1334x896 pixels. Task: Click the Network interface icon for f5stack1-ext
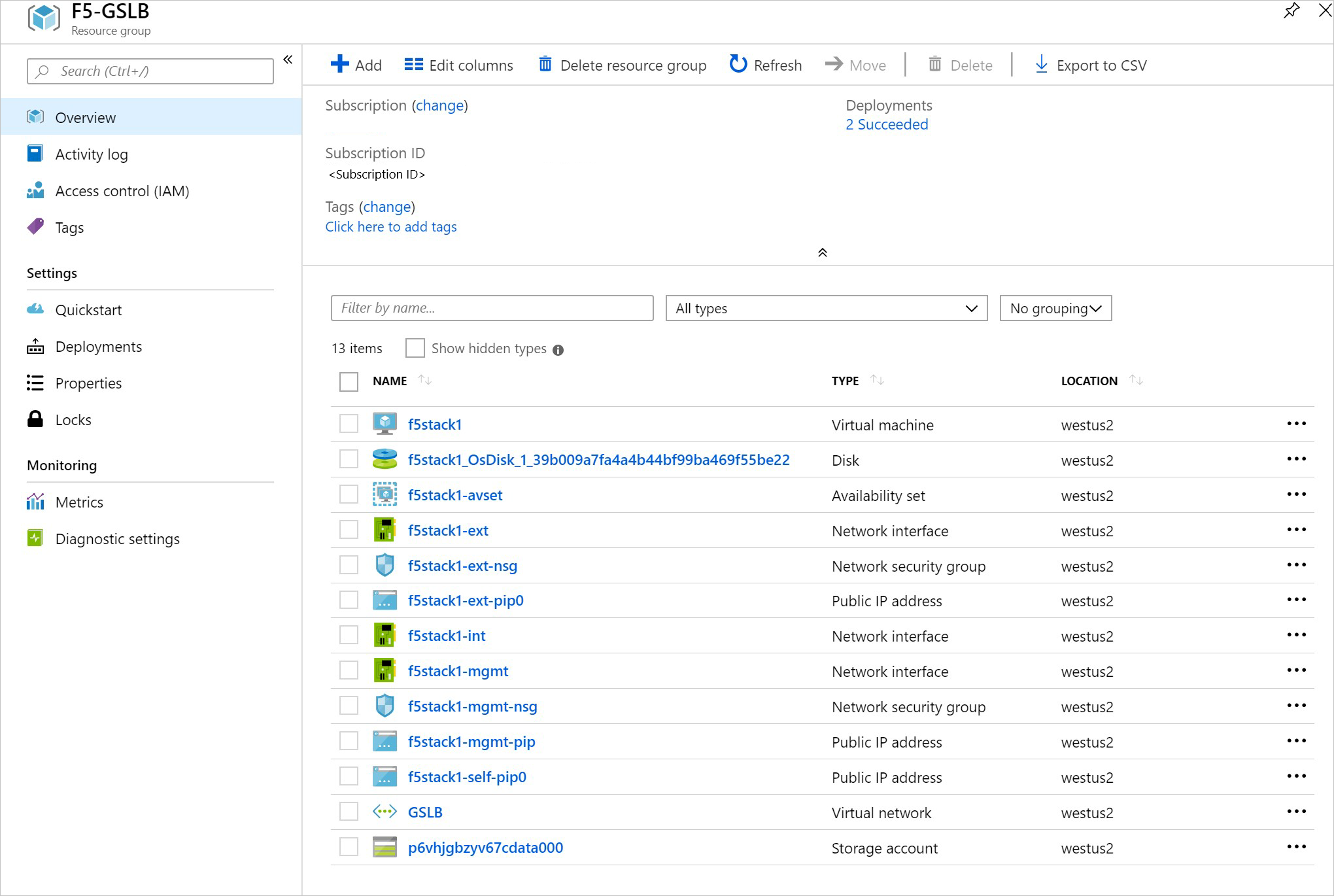[385, 530]
